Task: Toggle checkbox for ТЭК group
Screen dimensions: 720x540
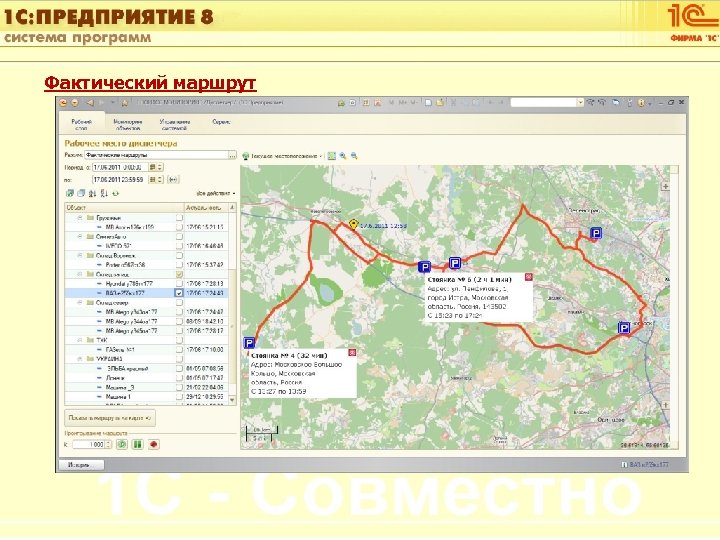Action: click(179, 340)
